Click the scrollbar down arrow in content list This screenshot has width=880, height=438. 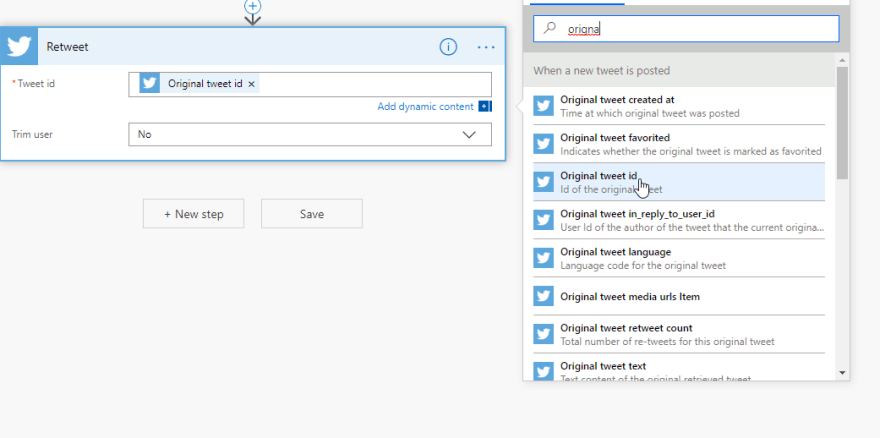(842, 372)
